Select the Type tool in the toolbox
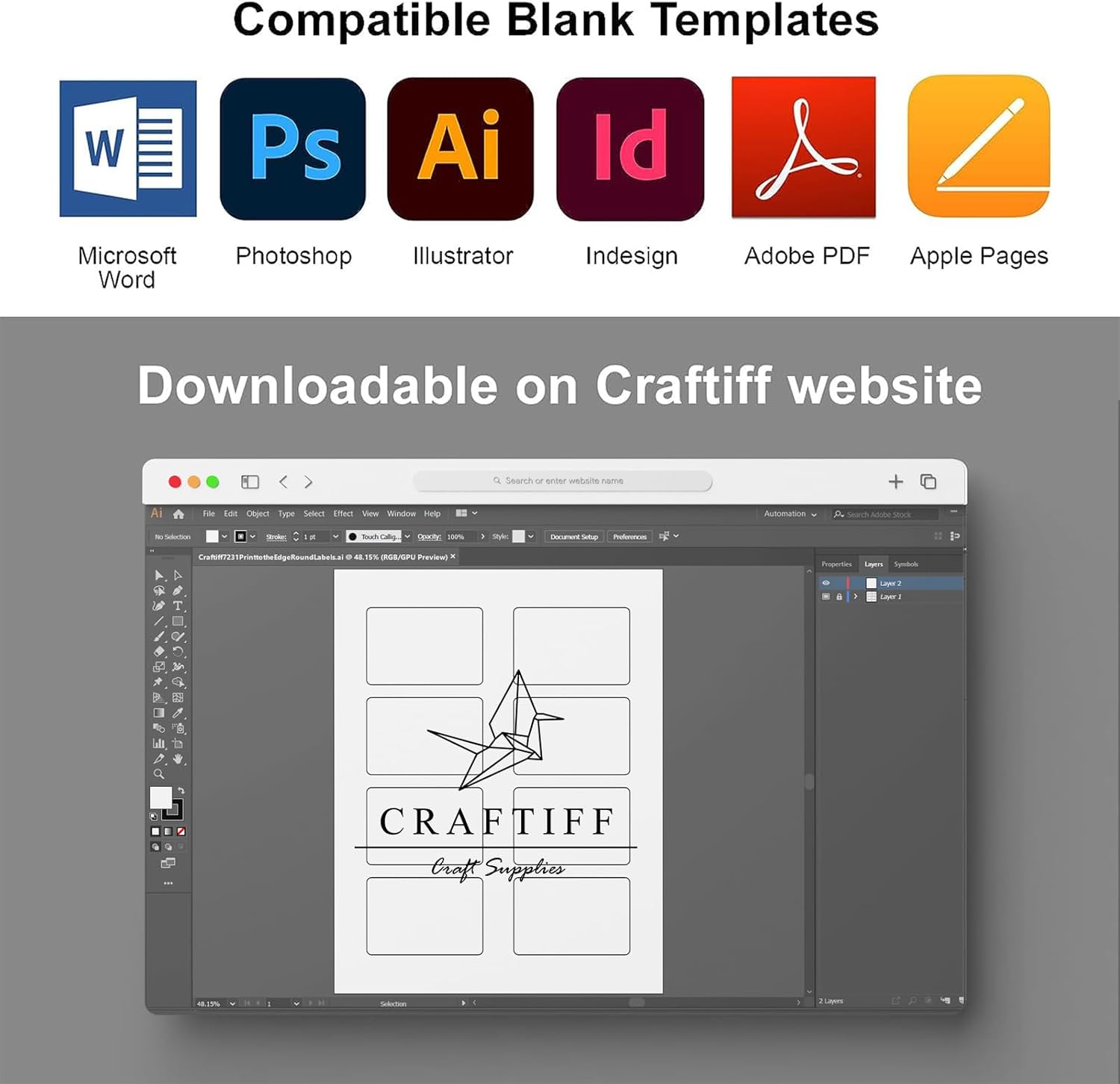Screen dimensions: 1120x1084 pyautogui.click(x=178, y=606)
